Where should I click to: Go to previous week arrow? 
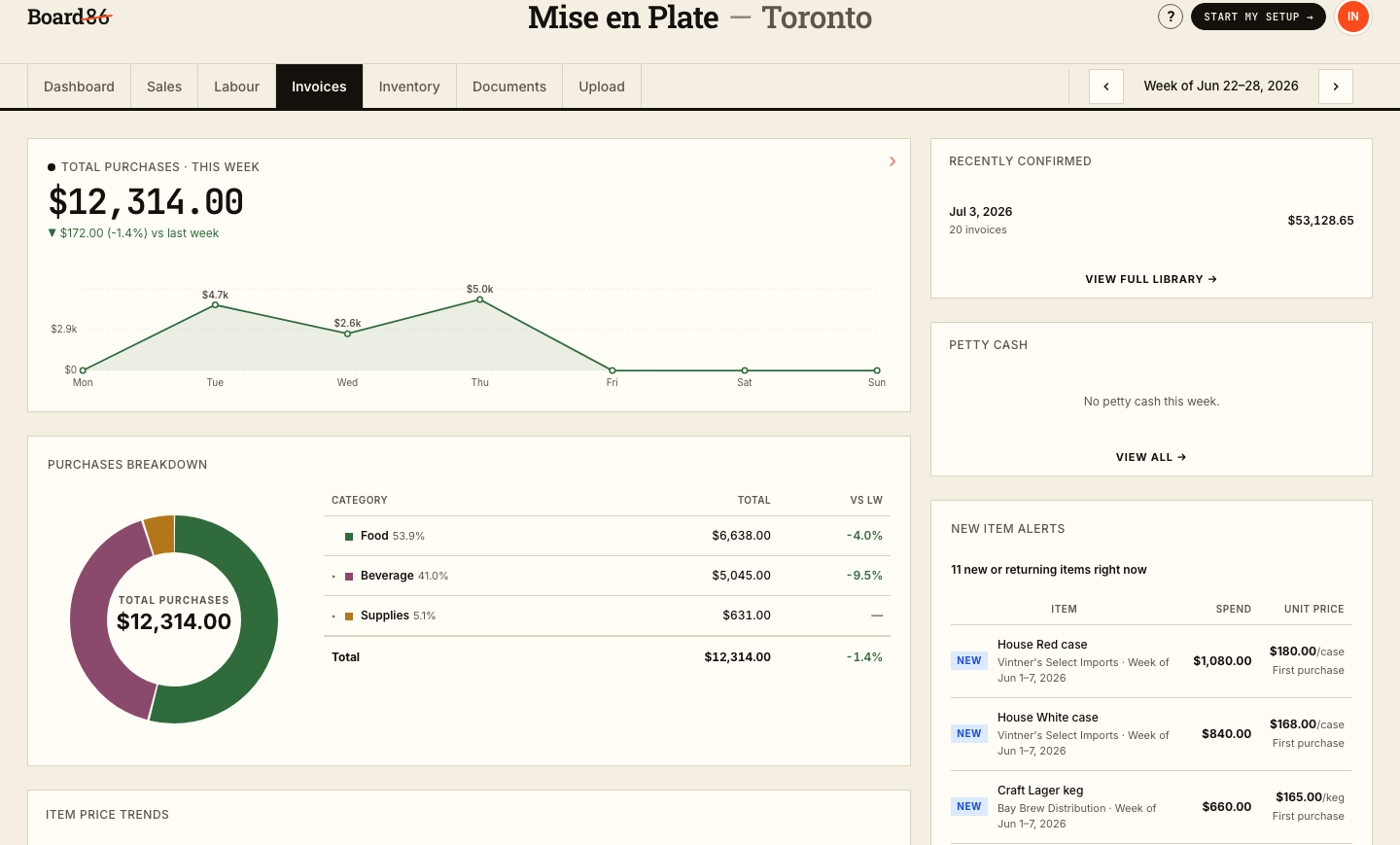[x=1106, y=87]
